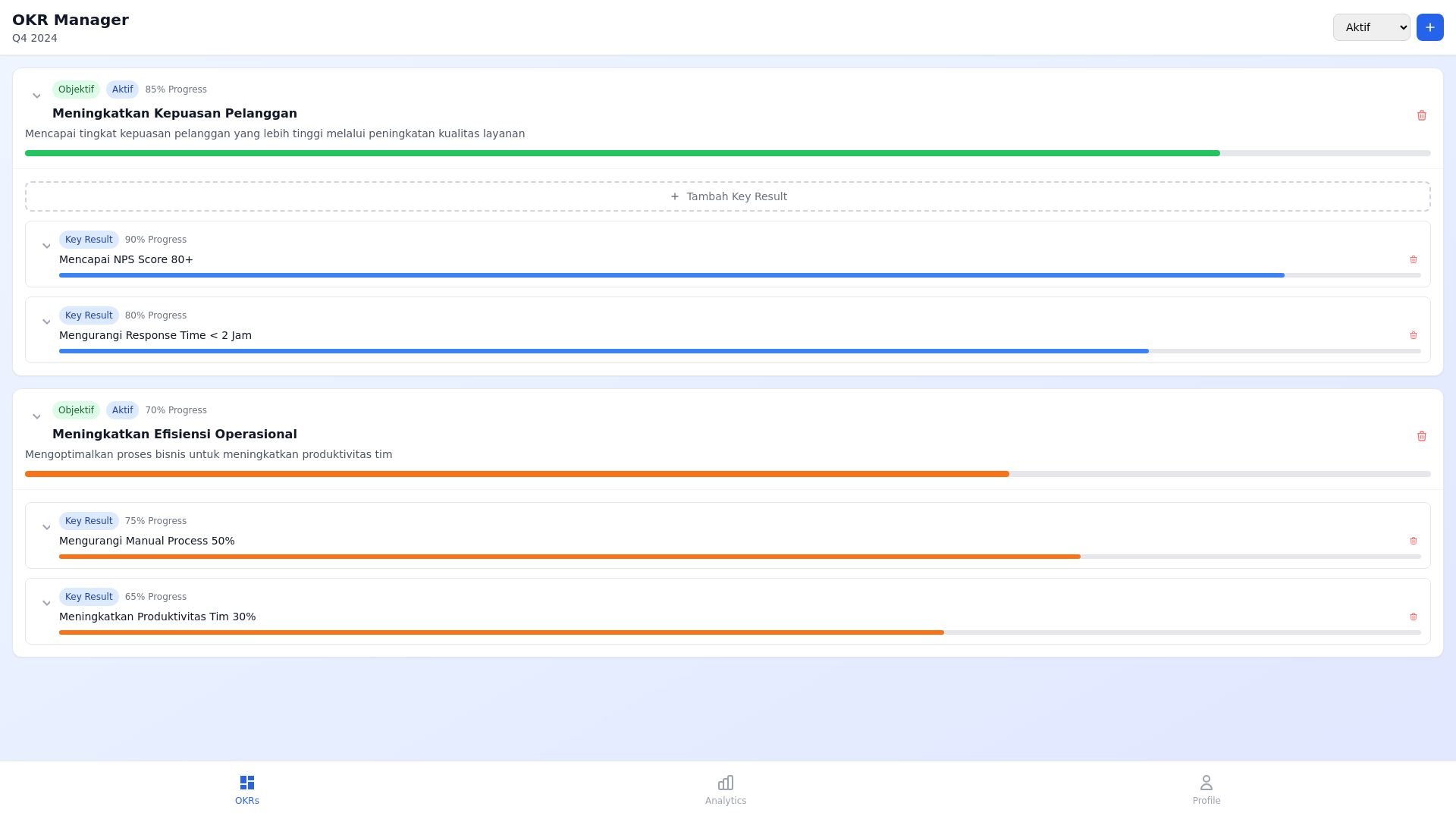Click the 85% Progress label
The width and height of the screenshot is (1456, 819).
[x=176, y=89]
